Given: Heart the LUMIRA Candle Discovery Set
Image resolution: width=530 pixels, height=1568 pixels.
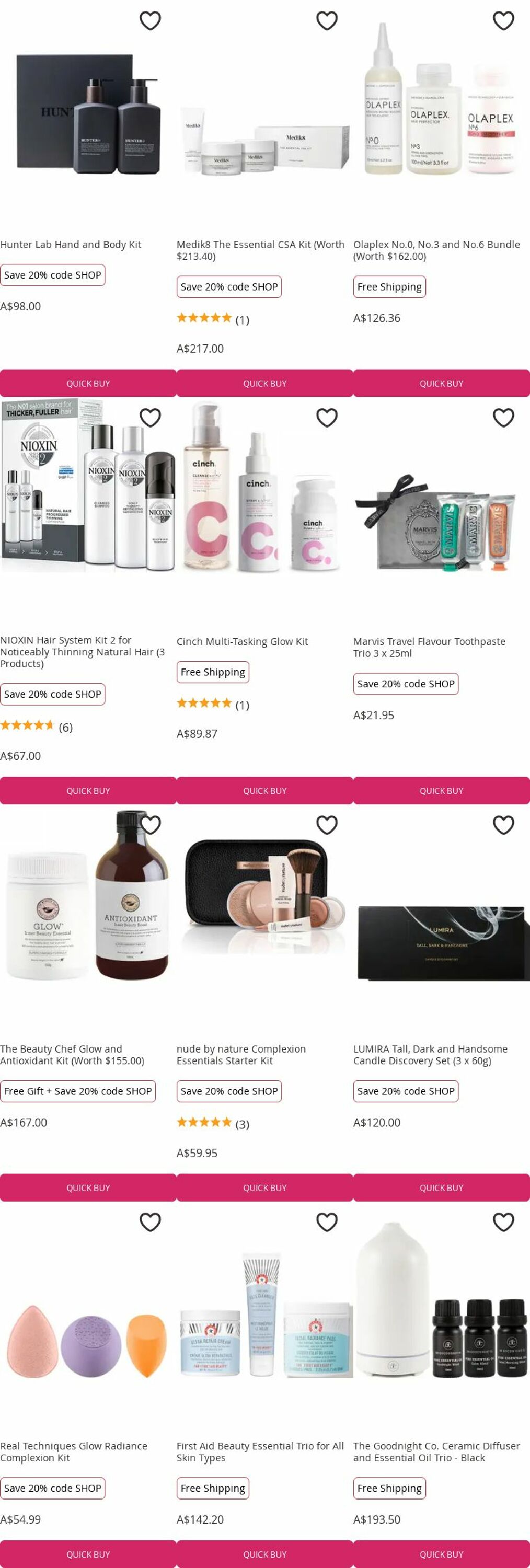Looking at the screenshot, I should (x=503, y=825).
